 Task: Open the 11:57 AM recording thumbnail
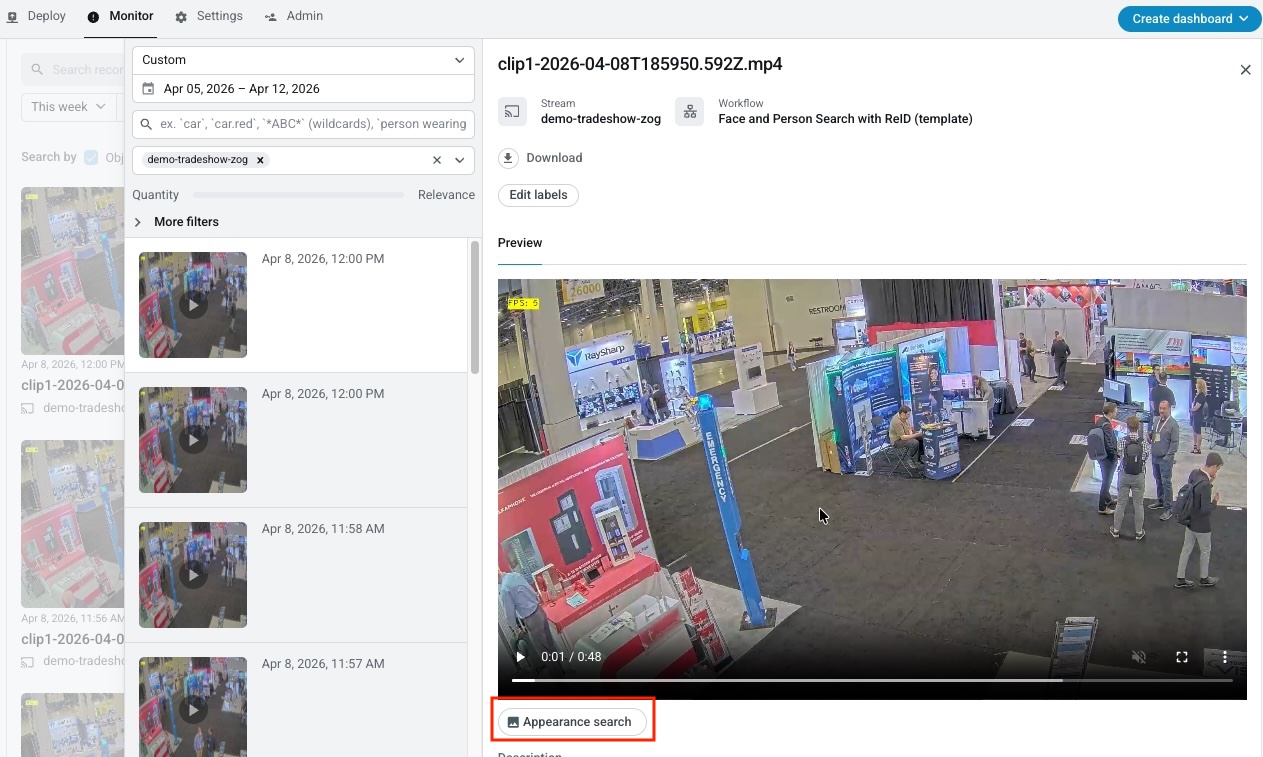(x=193, y=706)
